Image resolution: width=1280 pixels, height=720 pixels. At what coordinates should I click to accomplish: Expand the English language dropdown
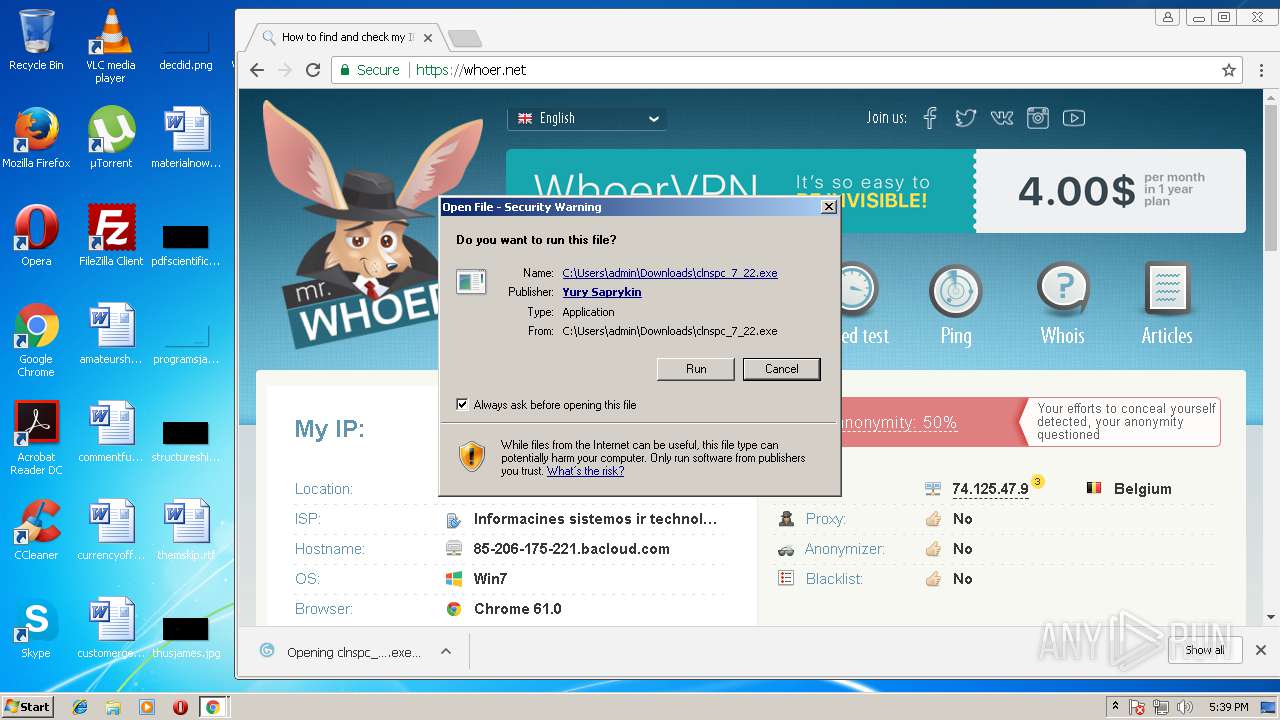coord(588,118)
